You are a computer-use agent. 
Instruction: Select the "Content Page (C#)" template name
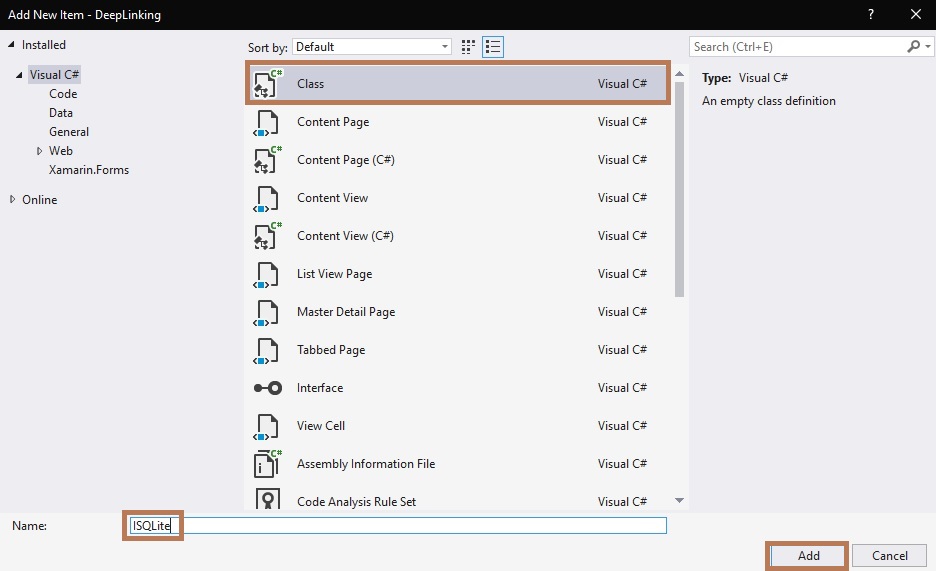coord(346,160)
